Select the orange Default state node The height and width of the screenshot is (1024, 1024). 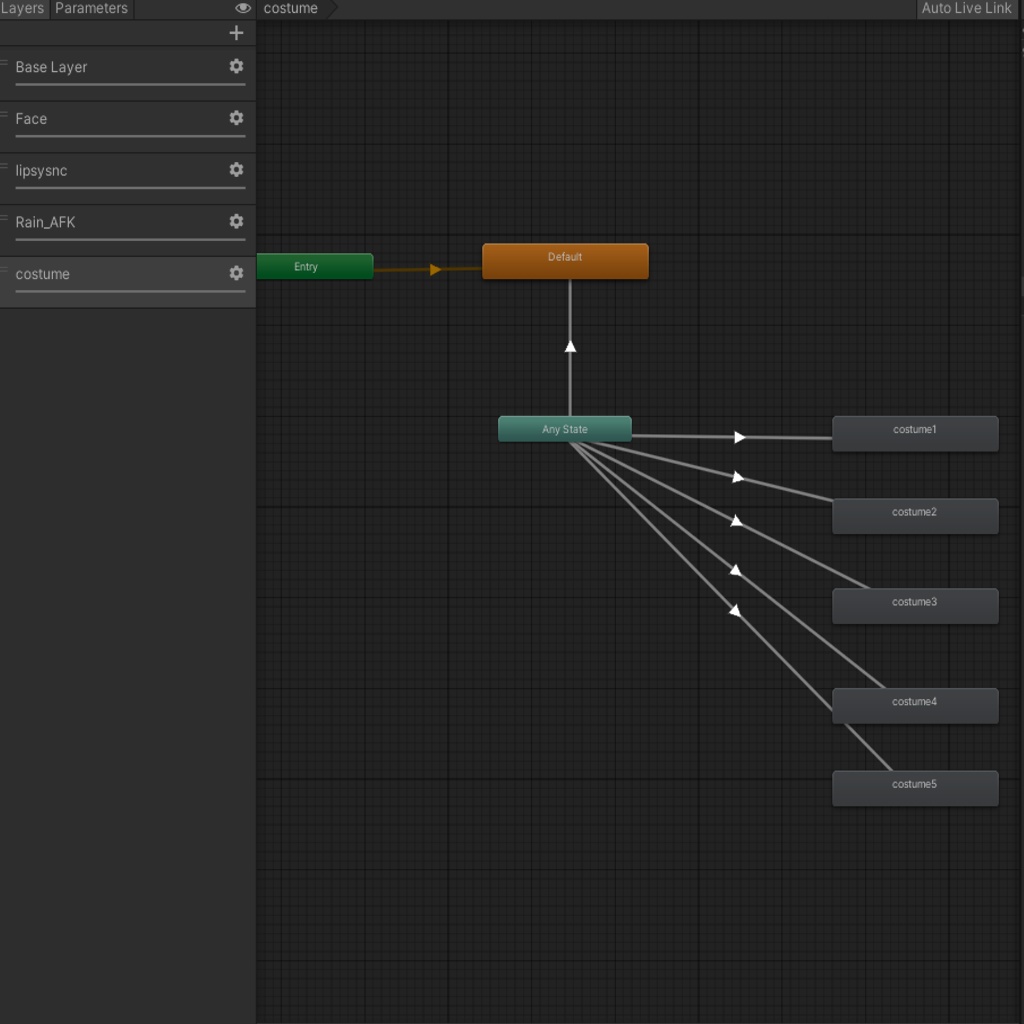pyautogui.click(x=565, y=261)
